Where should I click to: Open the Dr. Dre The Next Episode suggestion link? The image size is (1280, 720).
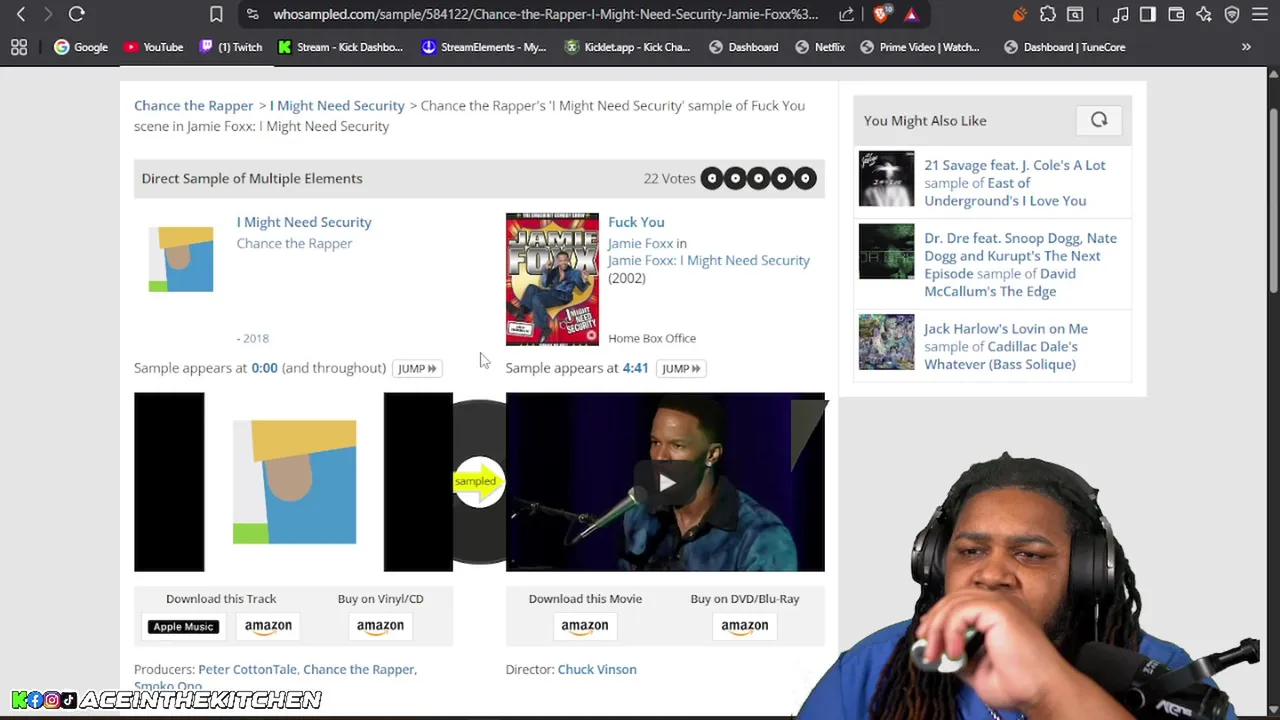click(1020, 264)
